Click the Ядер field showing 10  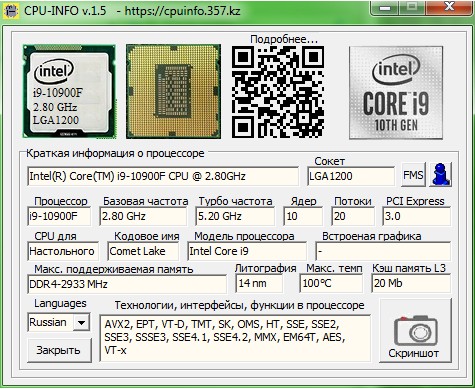tap(303, 216)
